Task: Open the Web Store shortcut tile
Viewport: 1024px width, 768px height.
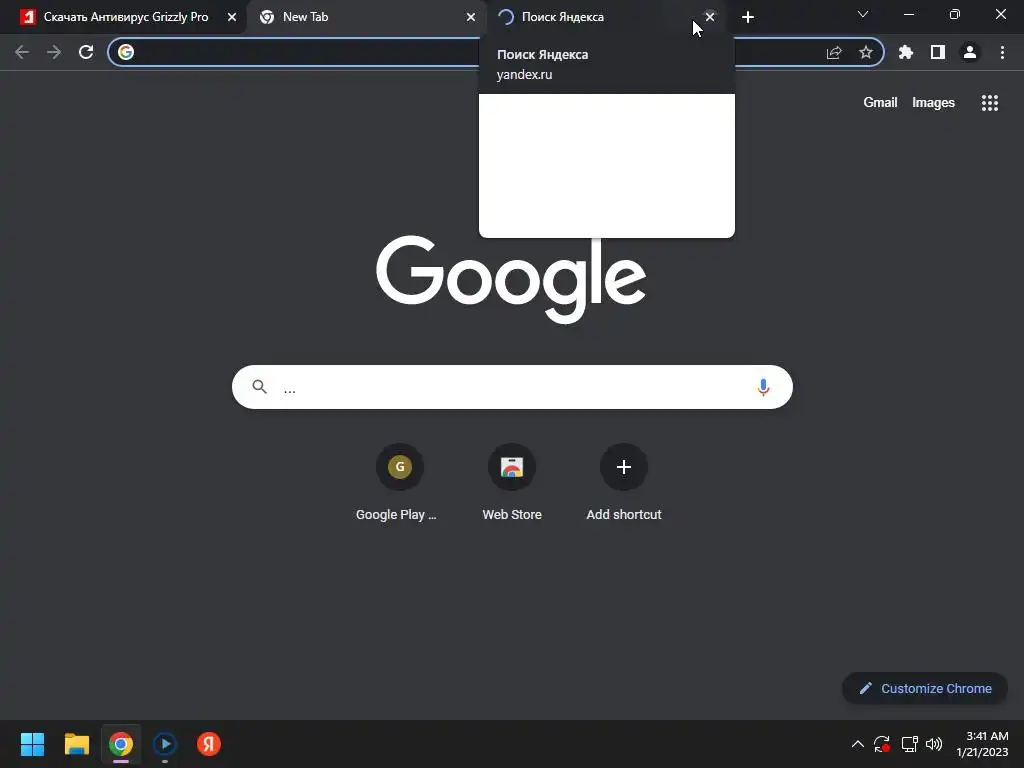Action: (512, 483)
